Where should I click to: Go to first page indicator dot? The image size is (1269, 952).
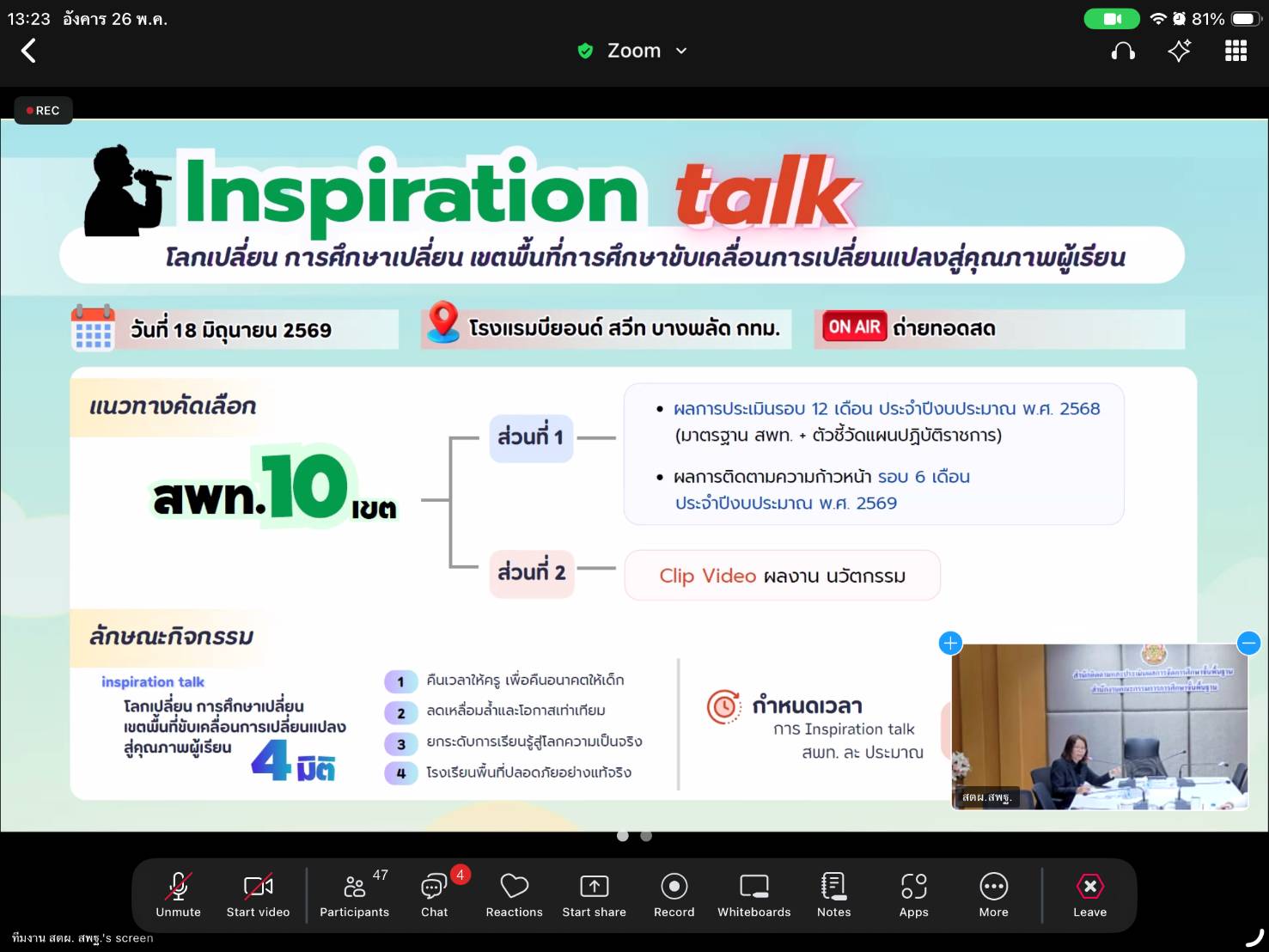pyautogui.click(x=623, y=835)
